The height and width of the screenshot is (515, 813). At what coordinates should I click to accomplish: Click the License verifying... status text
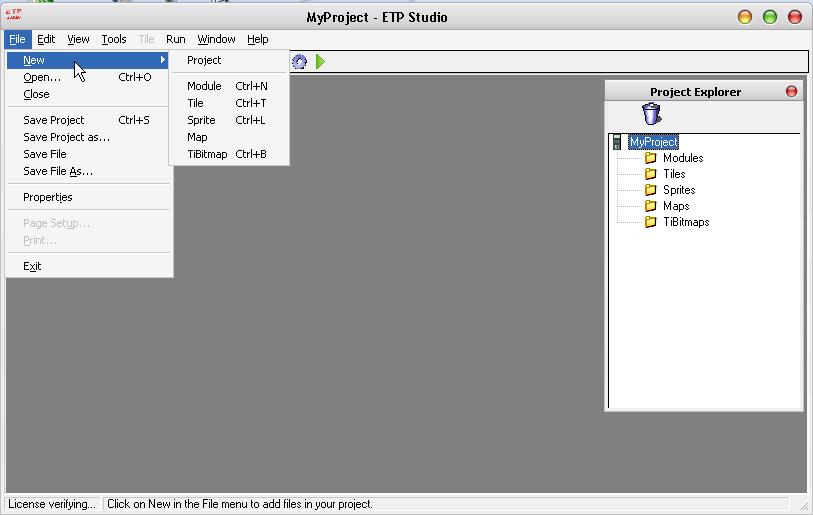tap(52, 504)
